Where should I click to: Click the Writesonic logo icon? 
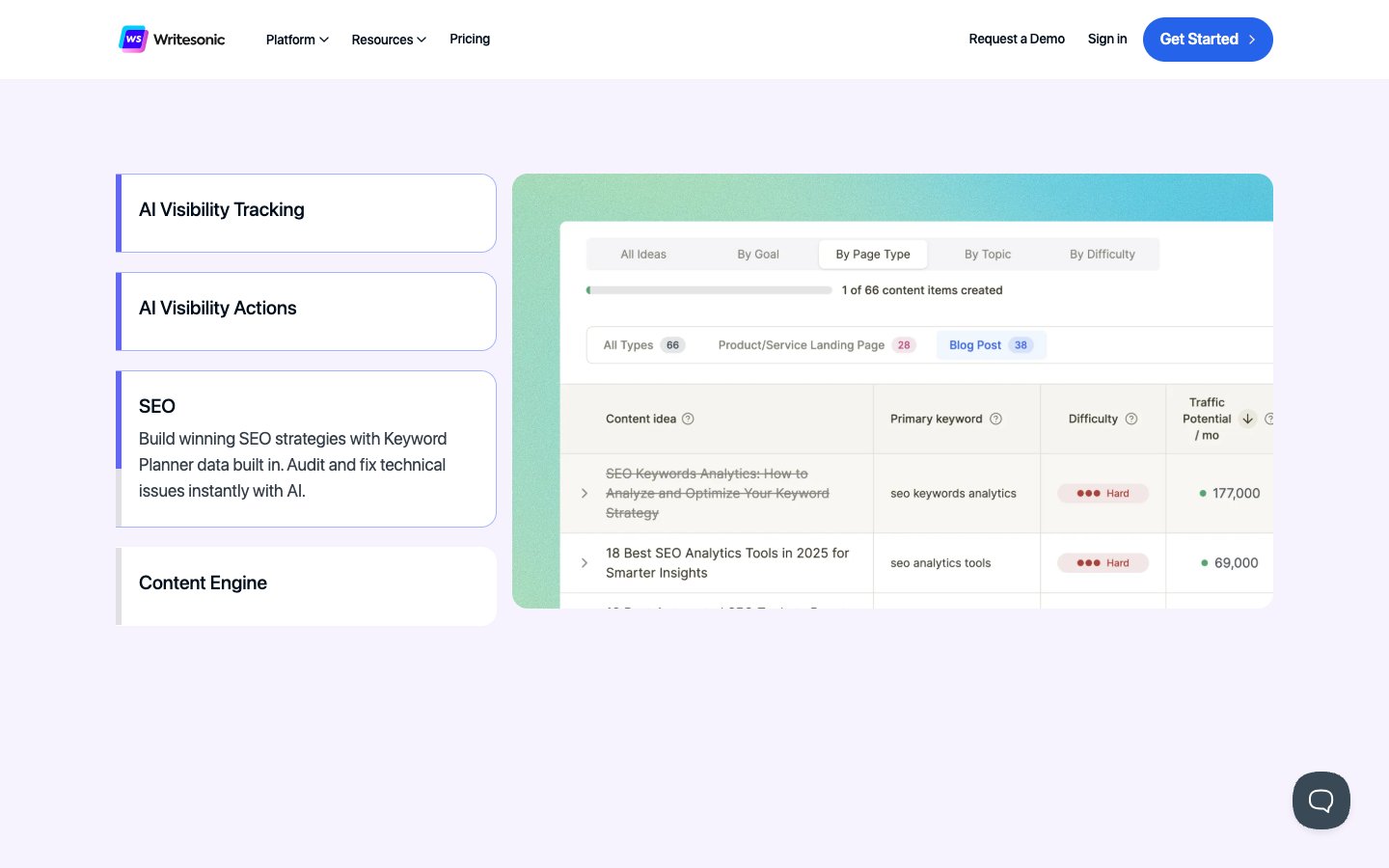click(133, 40)
